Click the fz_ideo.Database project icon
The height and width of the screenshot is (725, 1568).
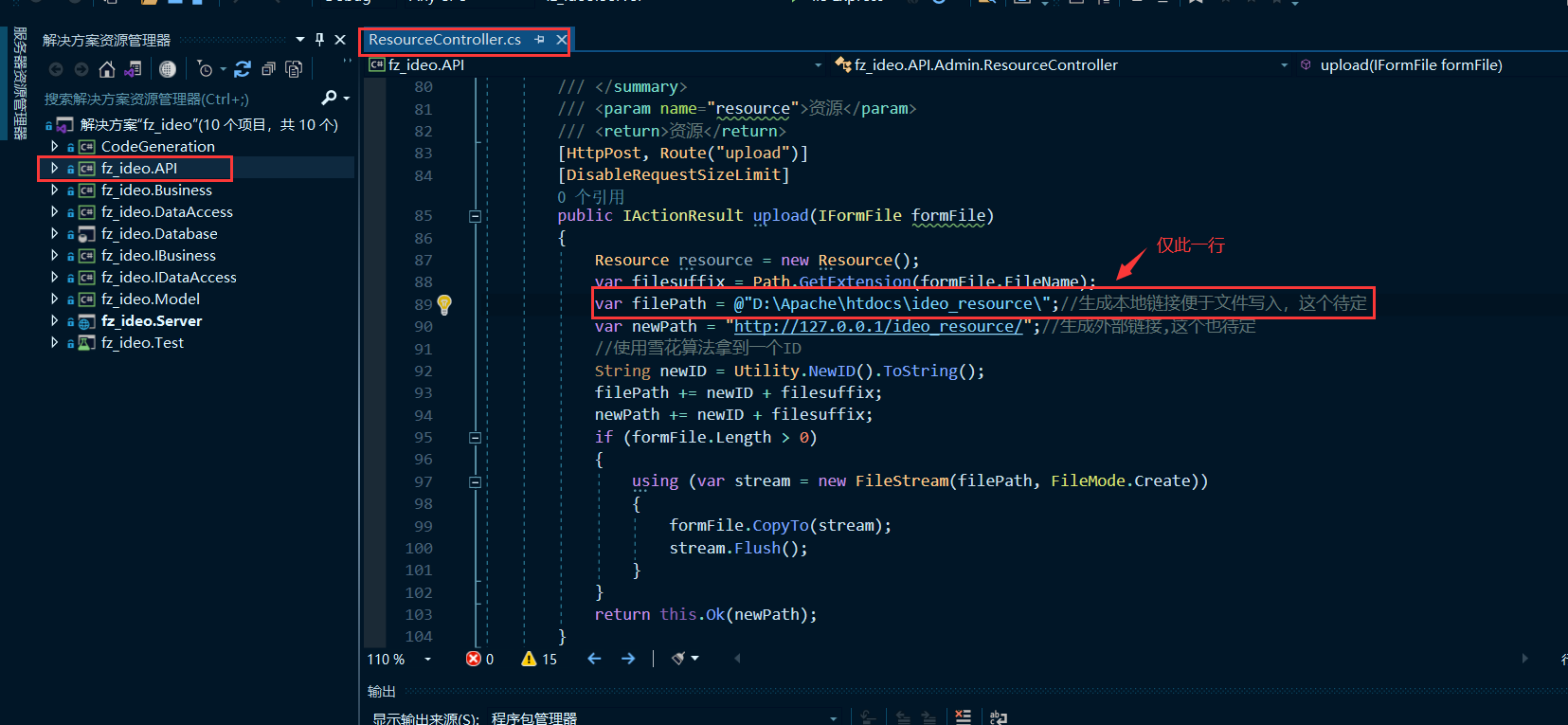click(x=86, y=234)
